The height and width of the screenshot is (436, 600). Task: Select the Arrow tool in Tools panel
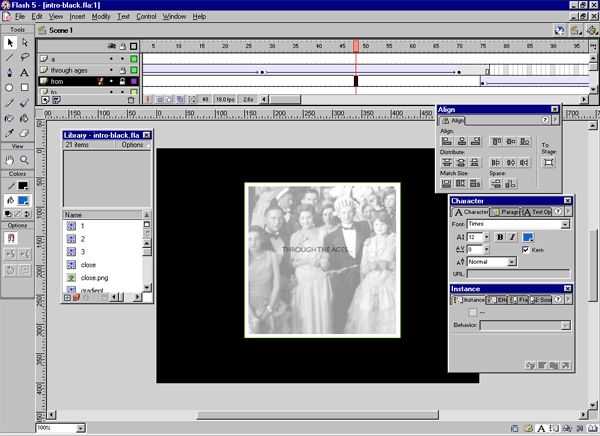10,43
